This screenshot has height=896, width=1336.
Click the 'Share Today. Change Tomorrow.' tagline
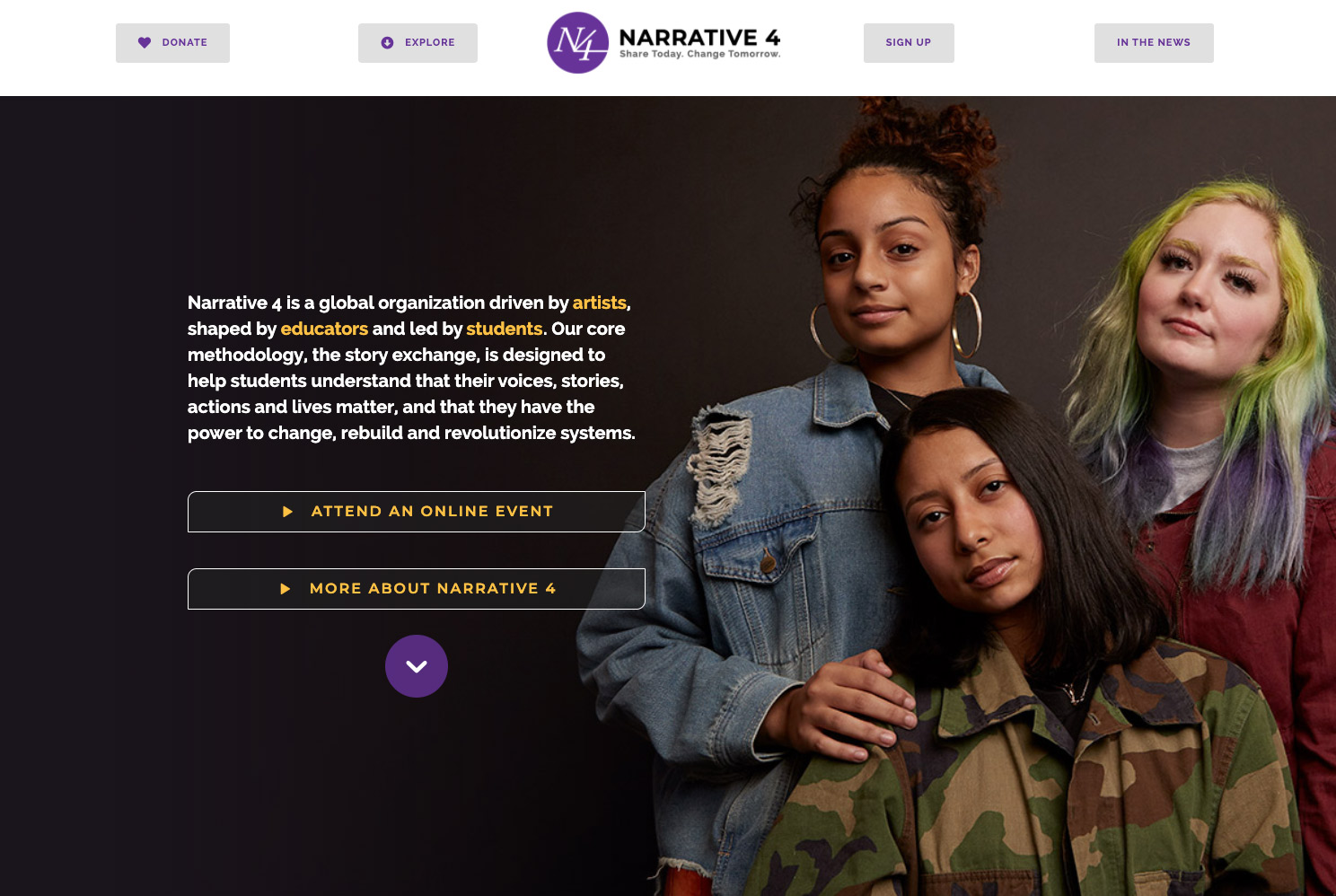click(699, 54)
